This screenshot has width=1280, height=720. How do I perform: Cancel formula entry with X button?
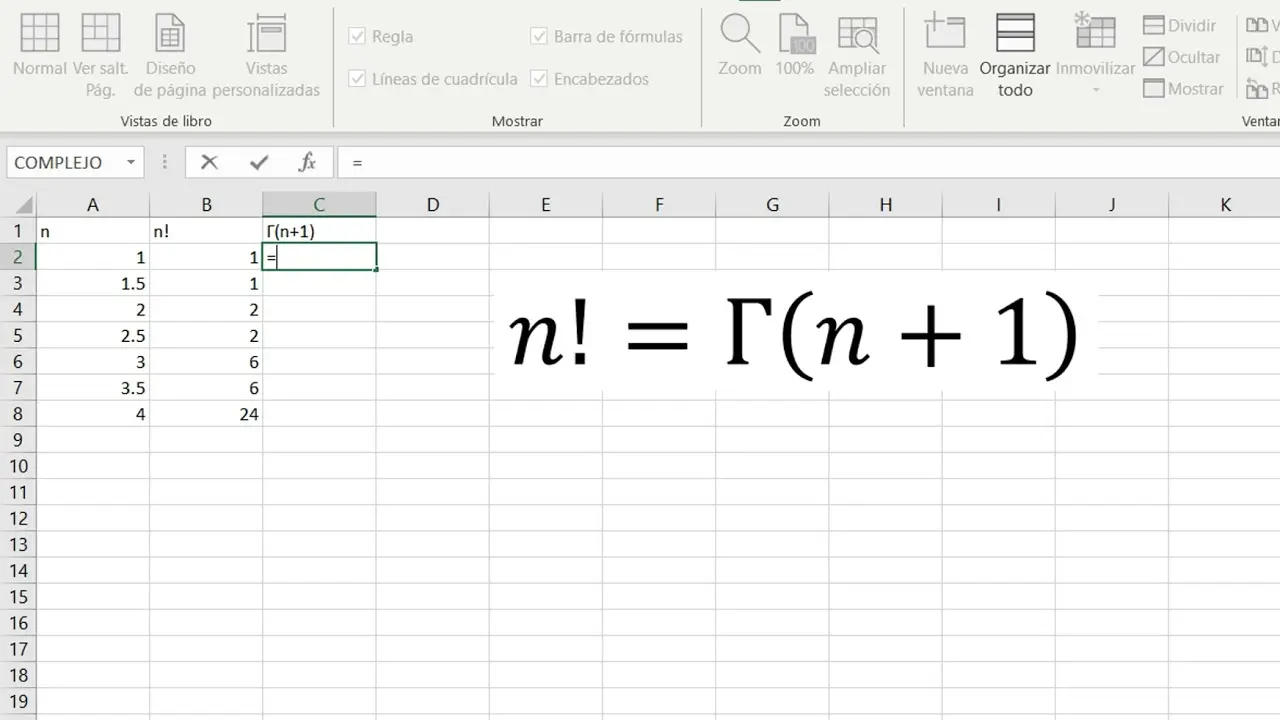[x=209, y=162]
